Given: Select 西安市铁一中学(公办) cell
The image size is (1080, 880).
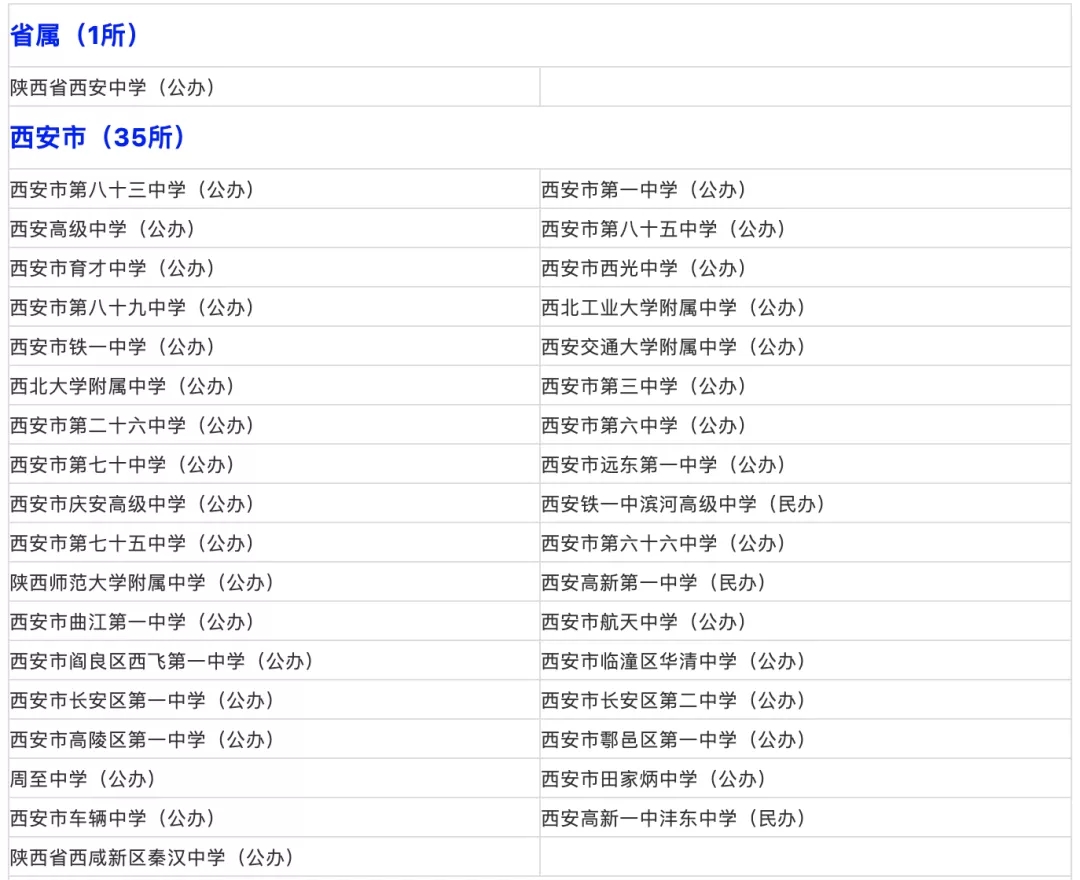Looking at the screenshot, I should 274,346.
